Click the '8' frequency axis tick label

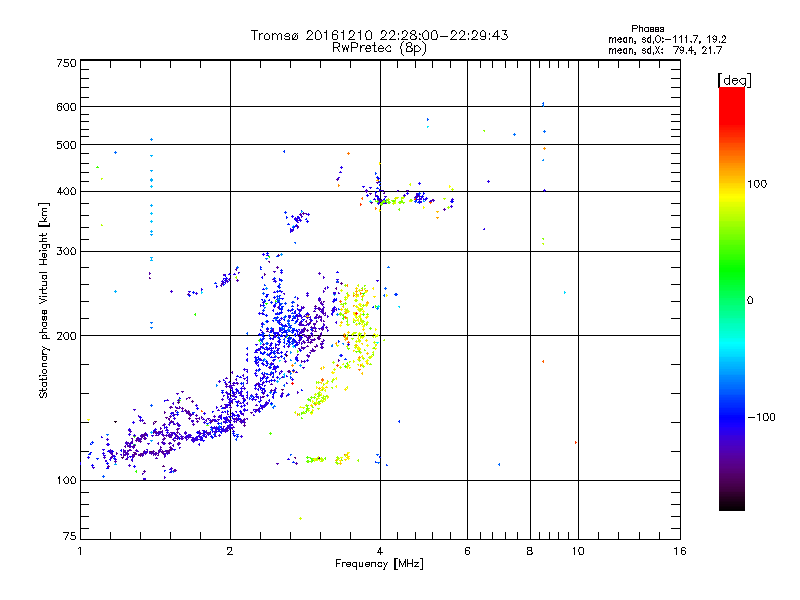[x=530, y=551]
